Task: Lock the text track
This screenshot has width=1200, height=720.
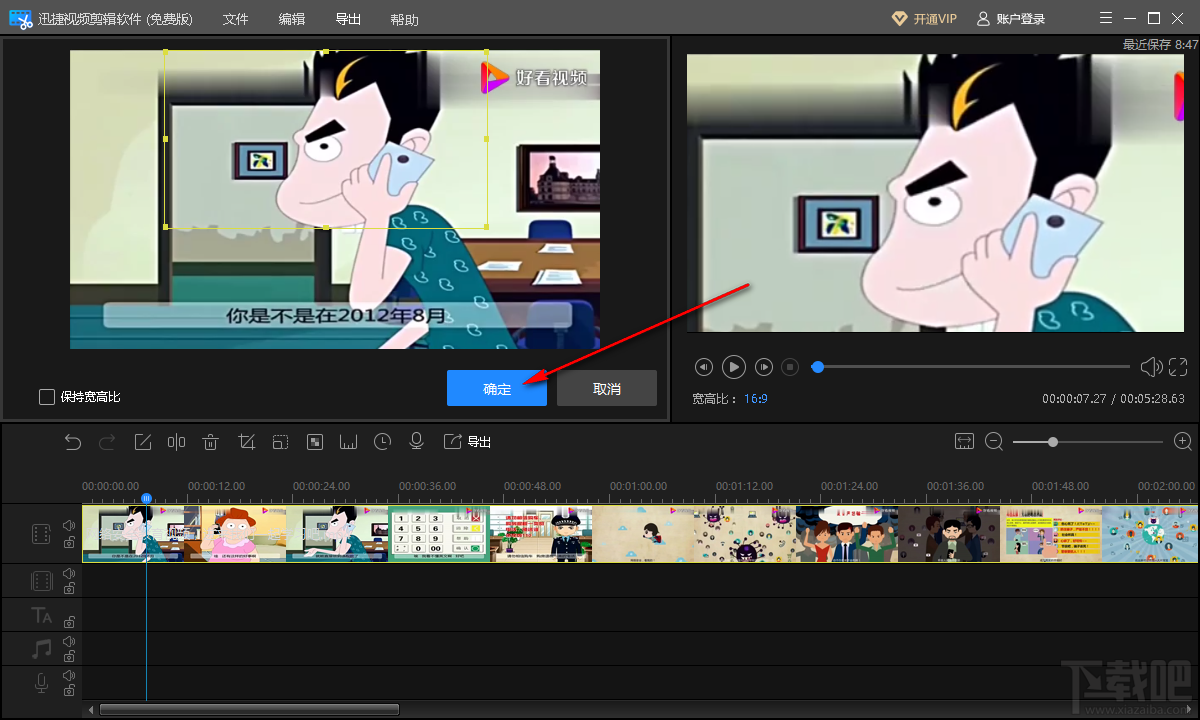Action: (x=69, y=622)
